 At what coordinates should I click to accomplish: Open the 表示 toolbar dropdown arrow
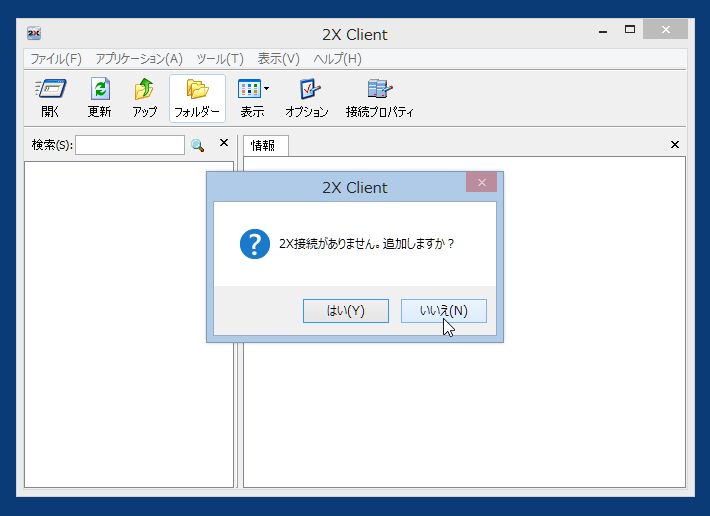coord(267,89)
